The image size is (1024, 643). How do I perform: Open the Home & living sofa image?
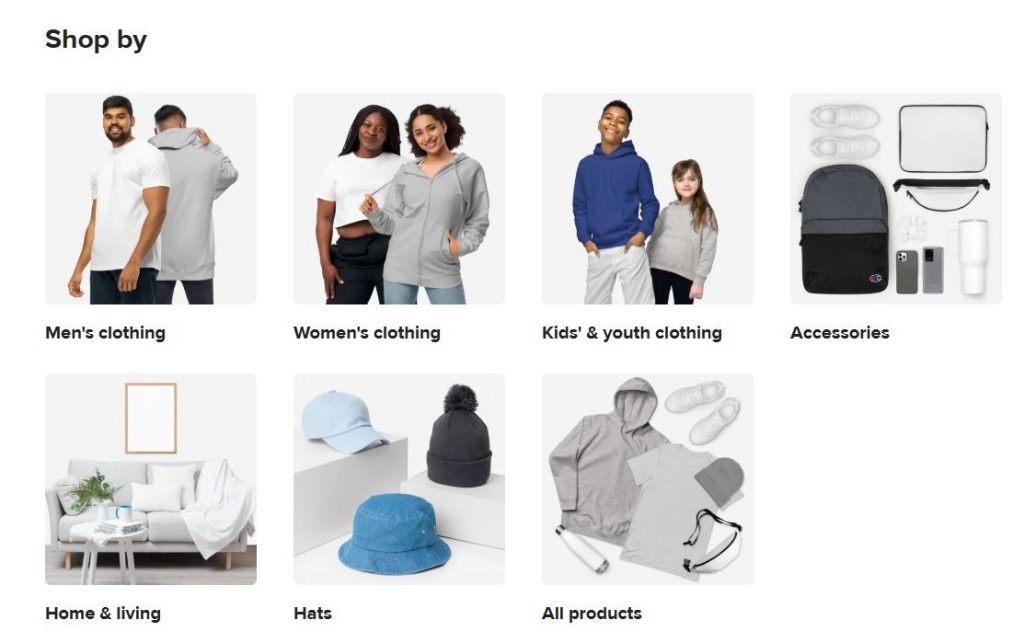tap(151, 479)
